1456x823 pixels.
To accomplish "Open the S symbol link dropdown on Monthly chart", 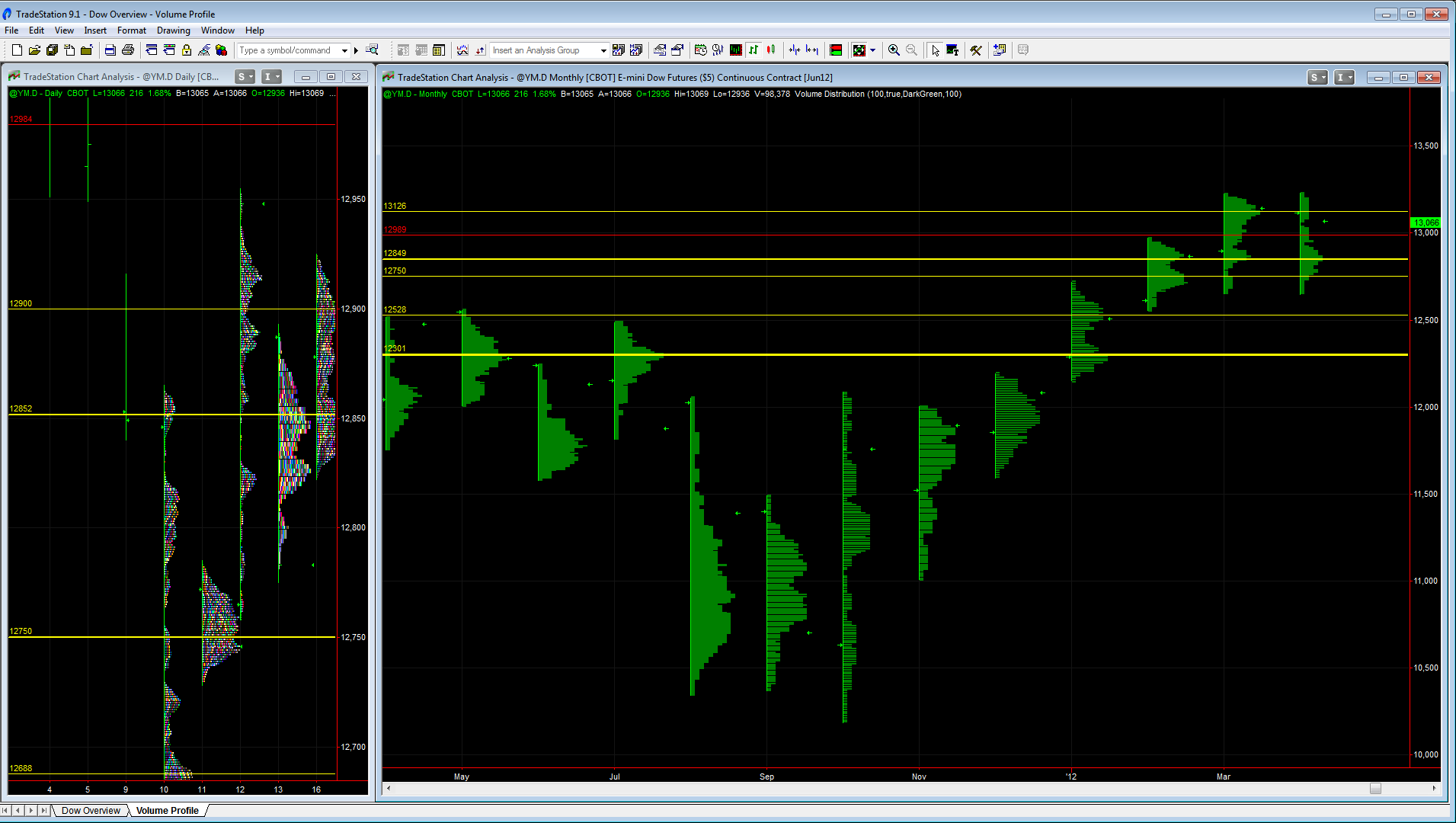I will point(1317,77).
